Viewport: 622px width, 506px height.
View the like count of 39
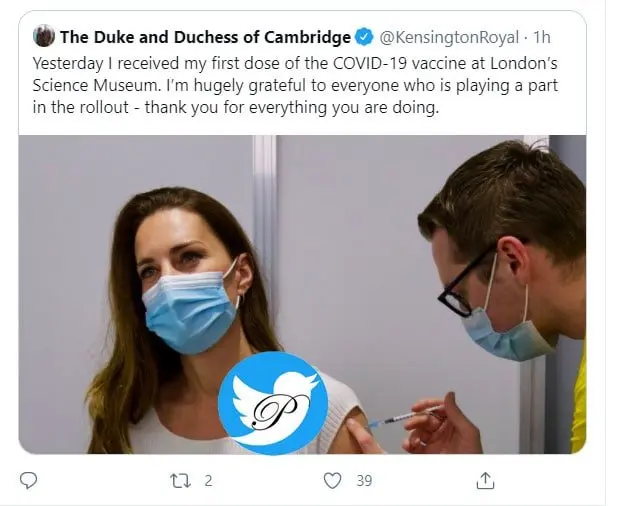click(x=364, y=480)
